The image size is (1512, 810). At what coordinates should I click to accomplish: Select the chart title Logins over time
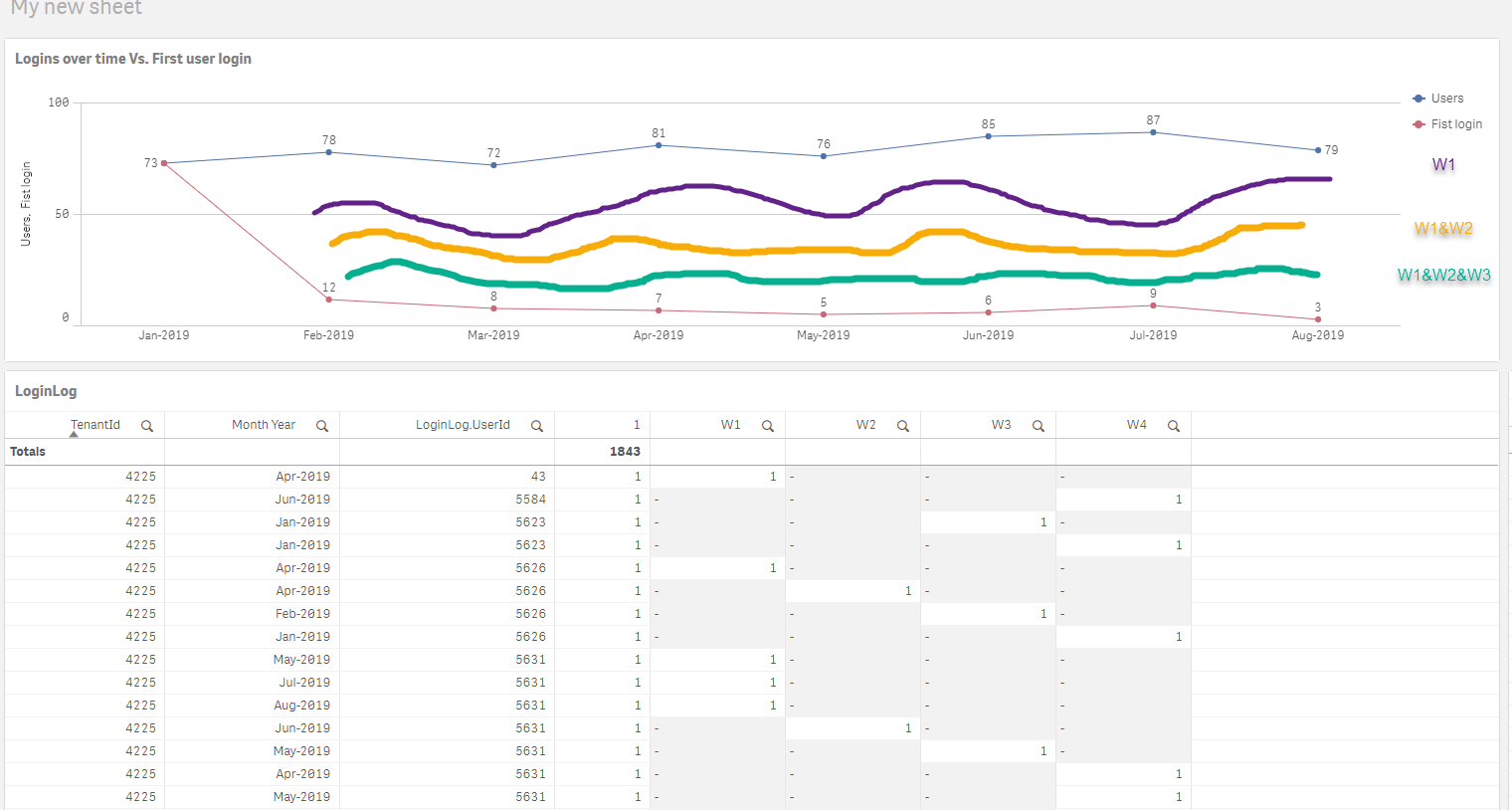coord(133,59)
